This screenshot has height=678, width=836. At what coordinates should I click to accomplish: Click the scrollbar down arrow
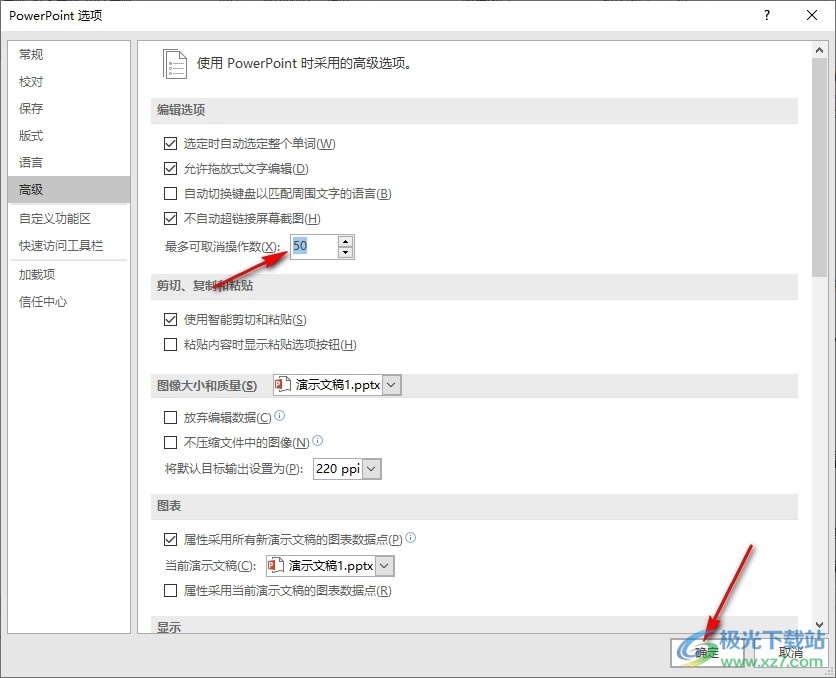pos(819,625)
